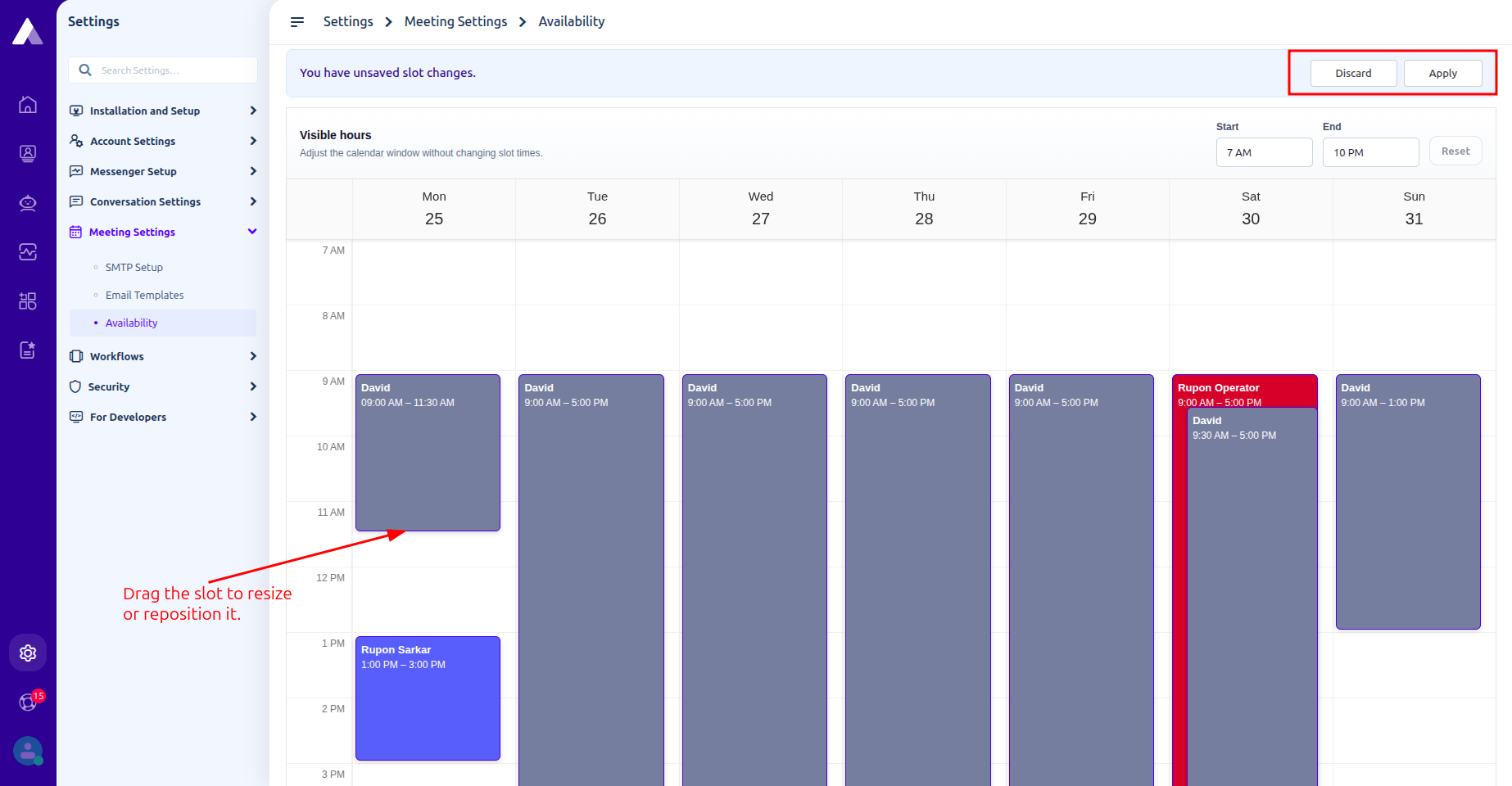Viewport: 1512px width, 786px height.
Task: Open the support icon with 15 badge
Action: tap(28, 702)
